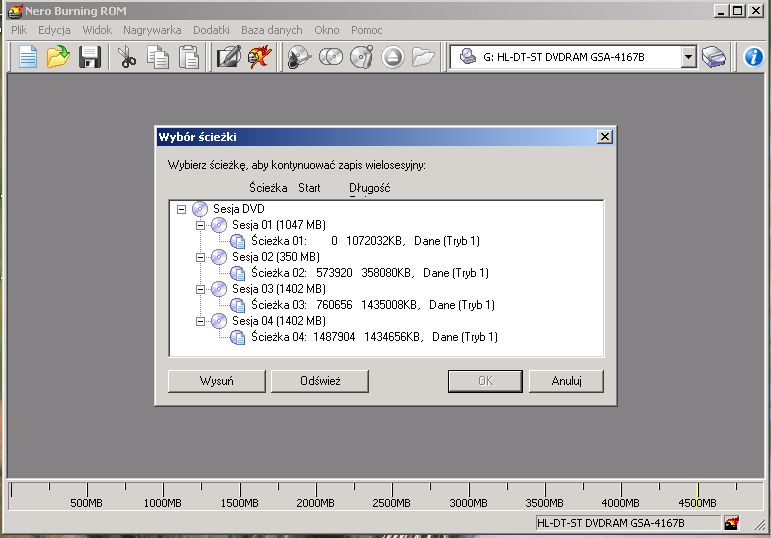The image size is (771, 538).
Task: Click the Anuluj button
Action: [x=566, y=381]
